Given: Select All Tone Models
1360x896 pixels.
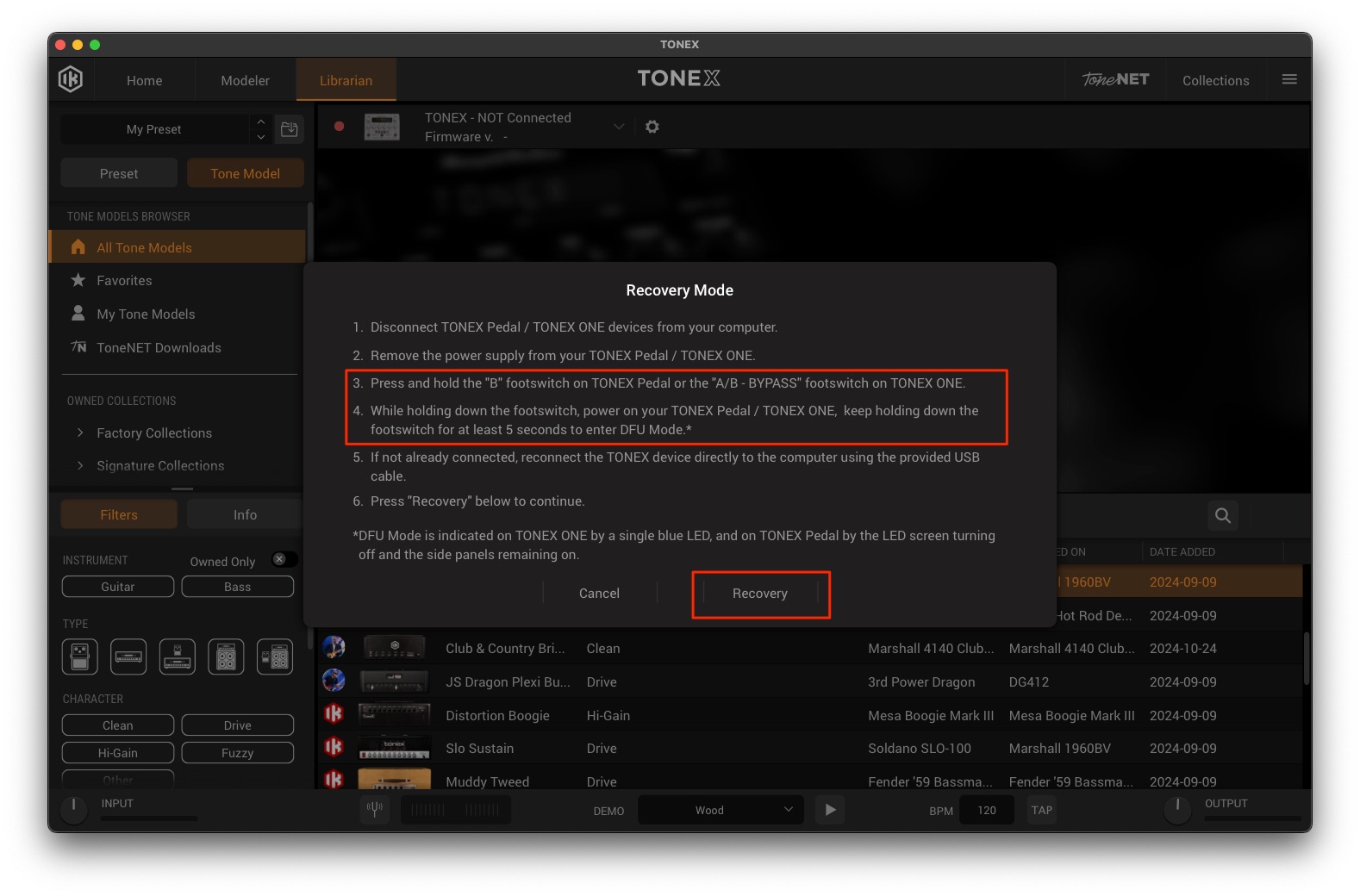Looking at the screenshot, I should pyautogui.click(x=178, y=247).
